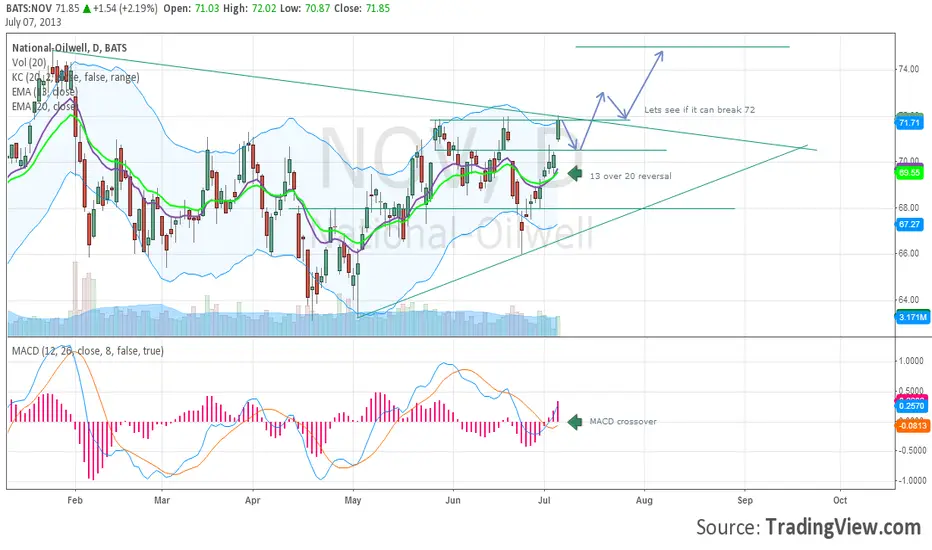Click the Vol (20) indicator legend
Screen dimensions: 932x550
[29, 62]
